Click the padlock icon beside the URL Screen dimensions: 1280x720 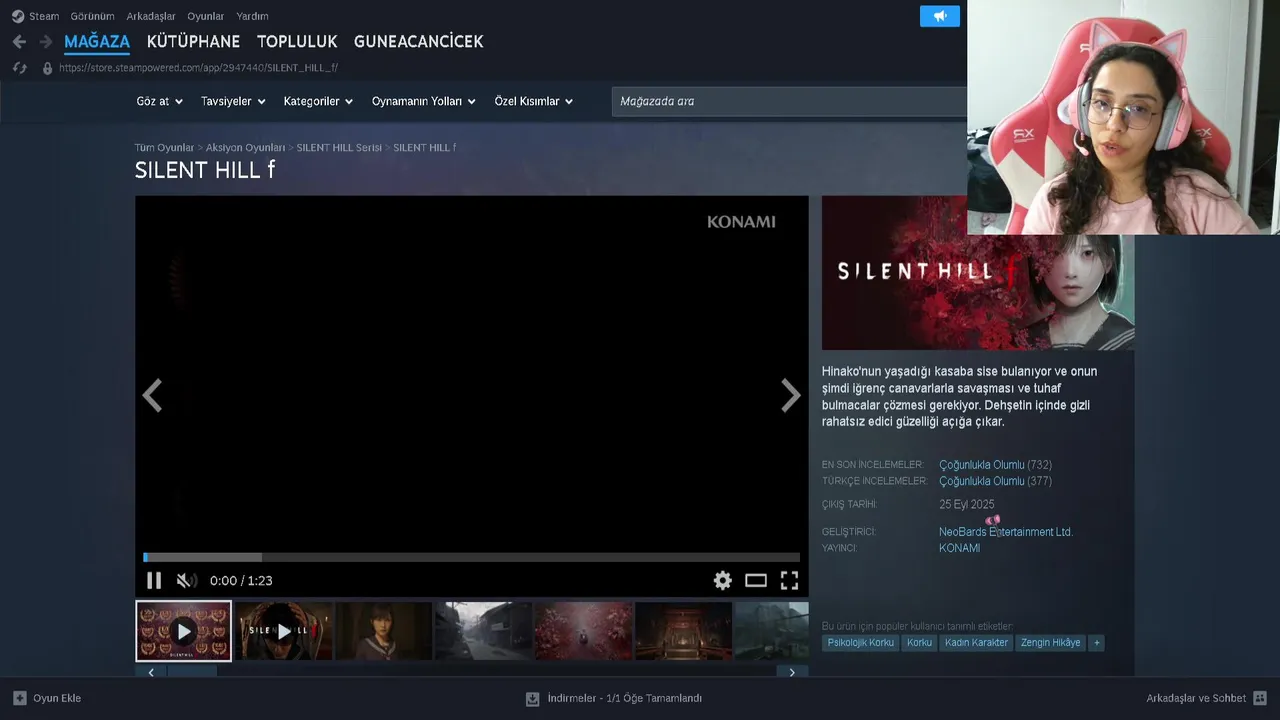pyautogui.click(x=47, y=68)
